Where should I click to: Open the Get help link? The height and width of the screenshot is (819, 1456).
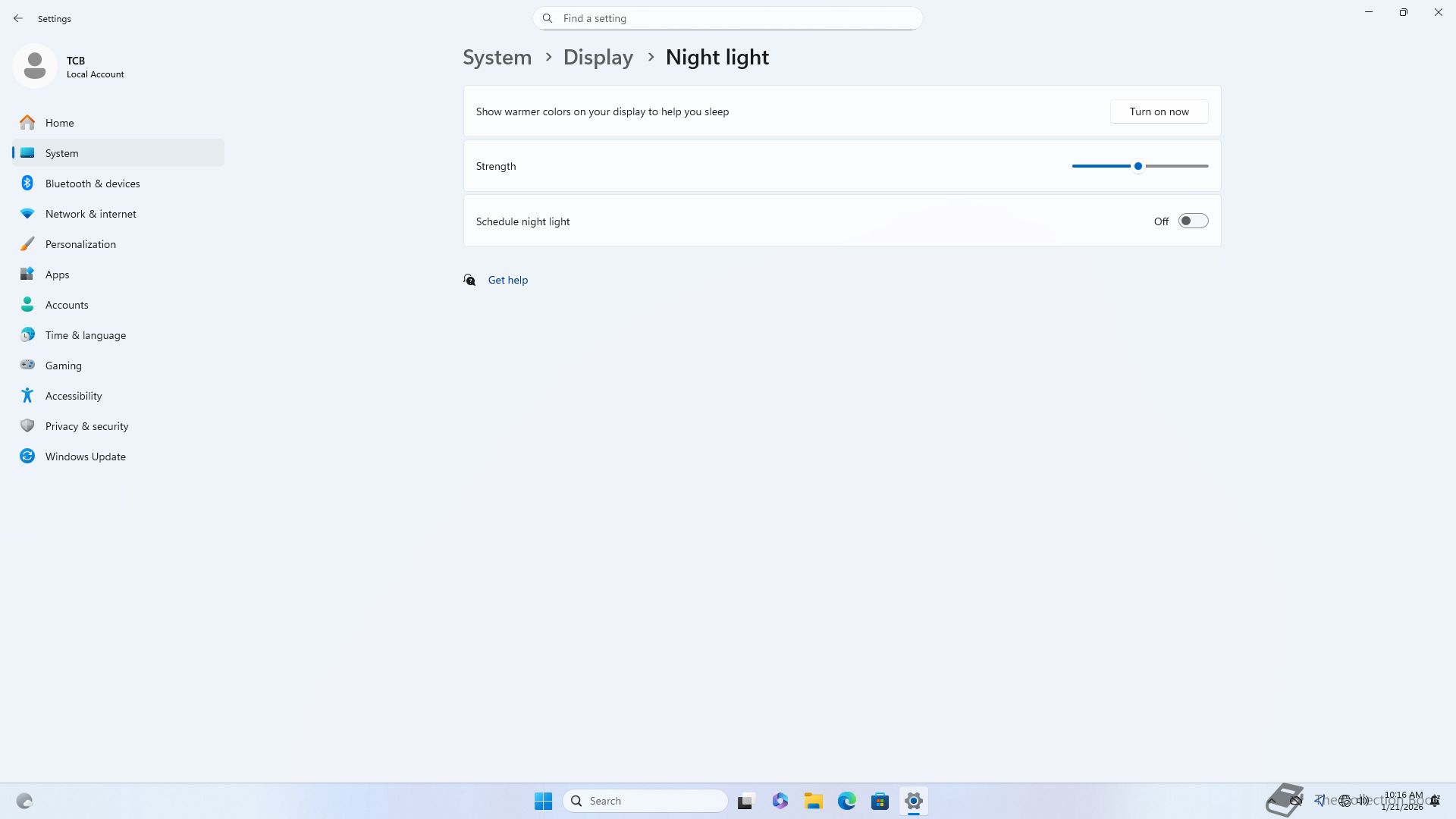click(x=507, y=280)
